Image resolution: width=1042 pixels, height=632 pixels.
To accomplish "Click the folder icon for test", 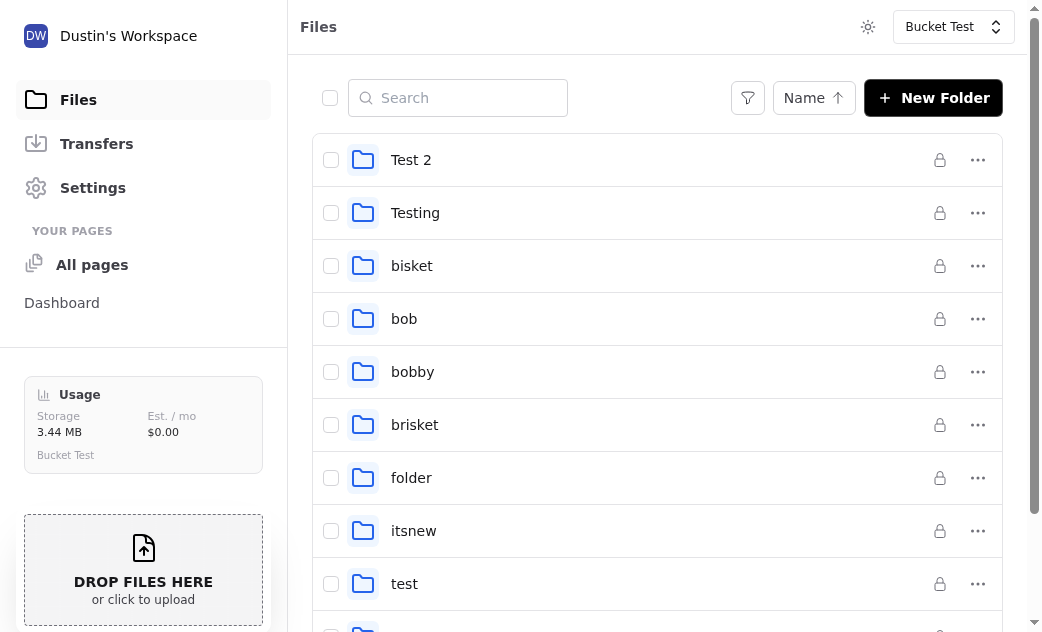I will (x=363, y=584).
